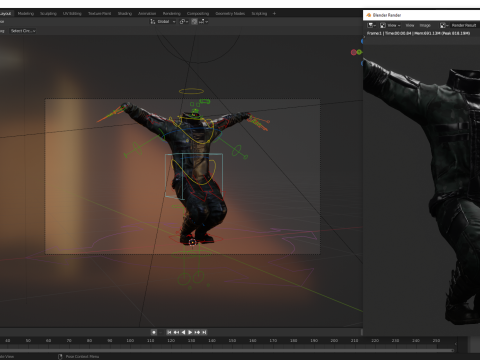Open the Texture Paint workspace tab
This screenshot has height=360, width=480.
point(99,14)
